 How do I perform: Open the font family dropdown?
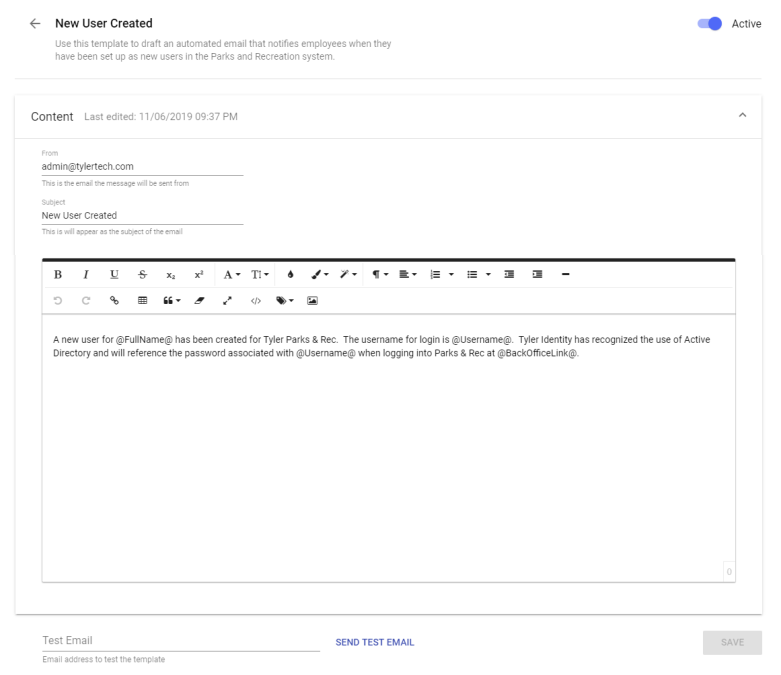coord(231,274)
